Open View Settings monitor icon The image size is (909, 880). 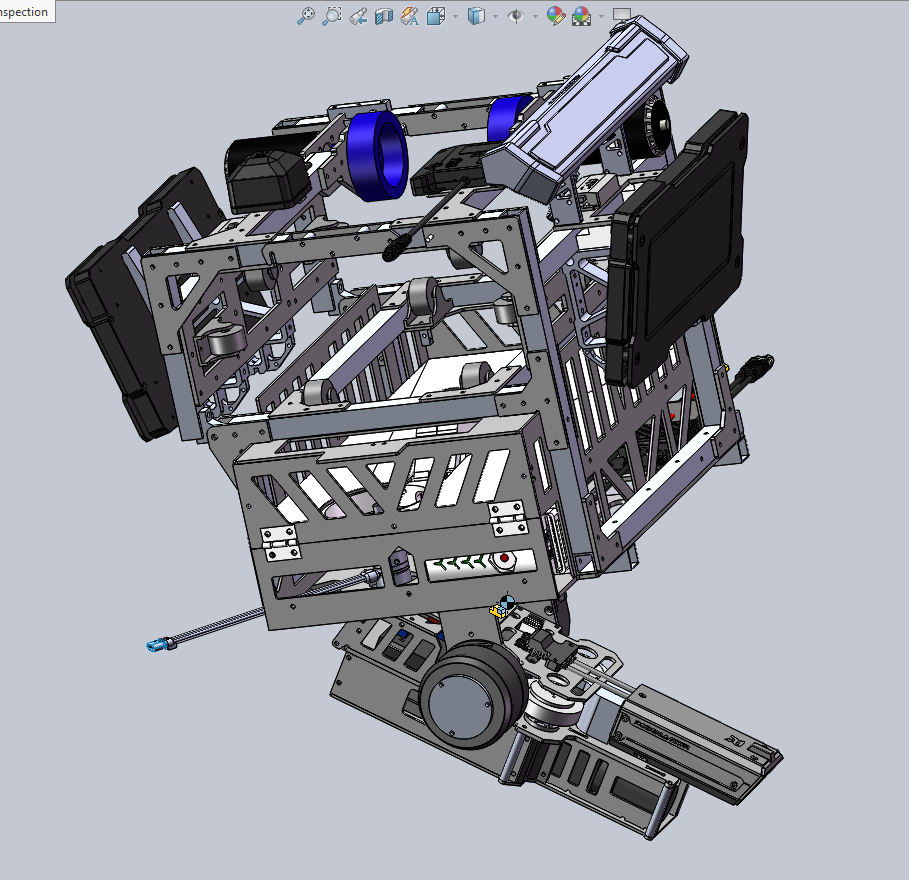622,15
